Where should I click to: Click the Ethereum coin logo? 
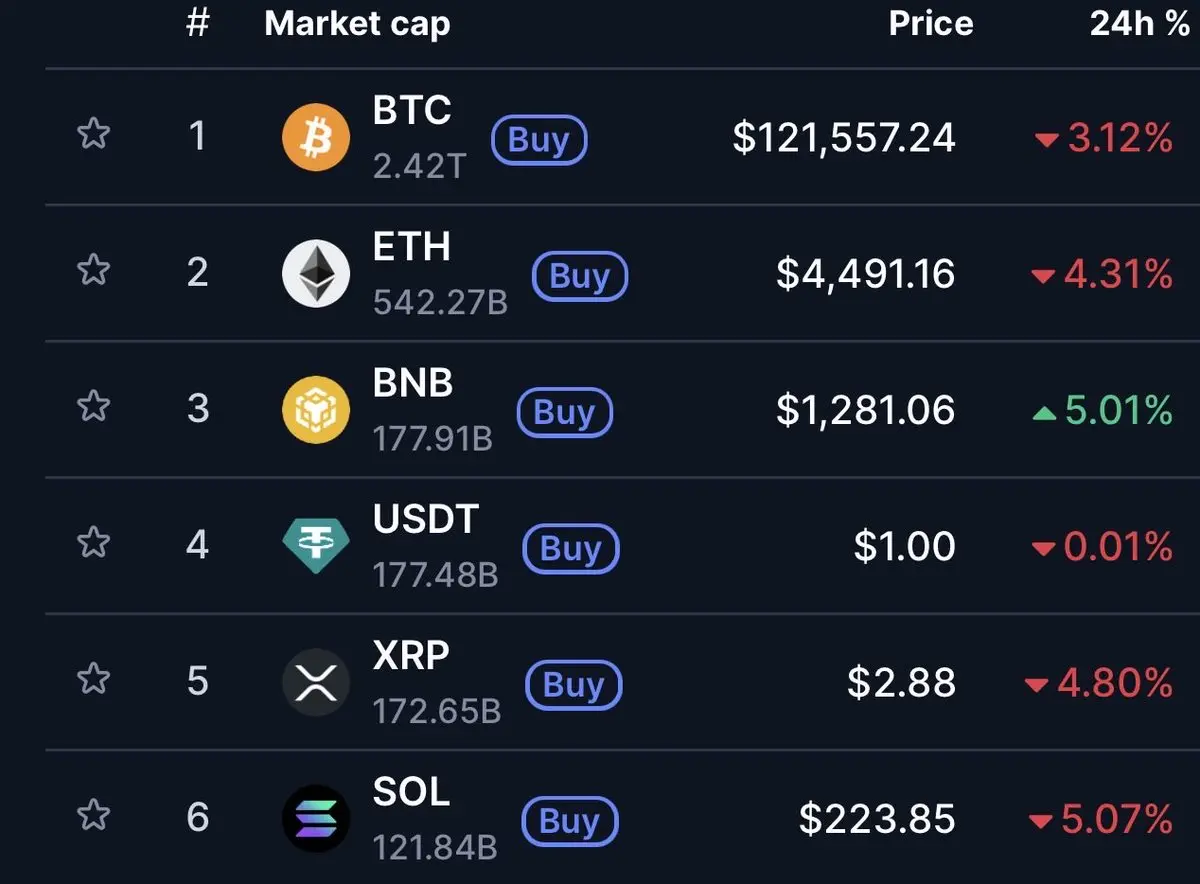point(316,273)
